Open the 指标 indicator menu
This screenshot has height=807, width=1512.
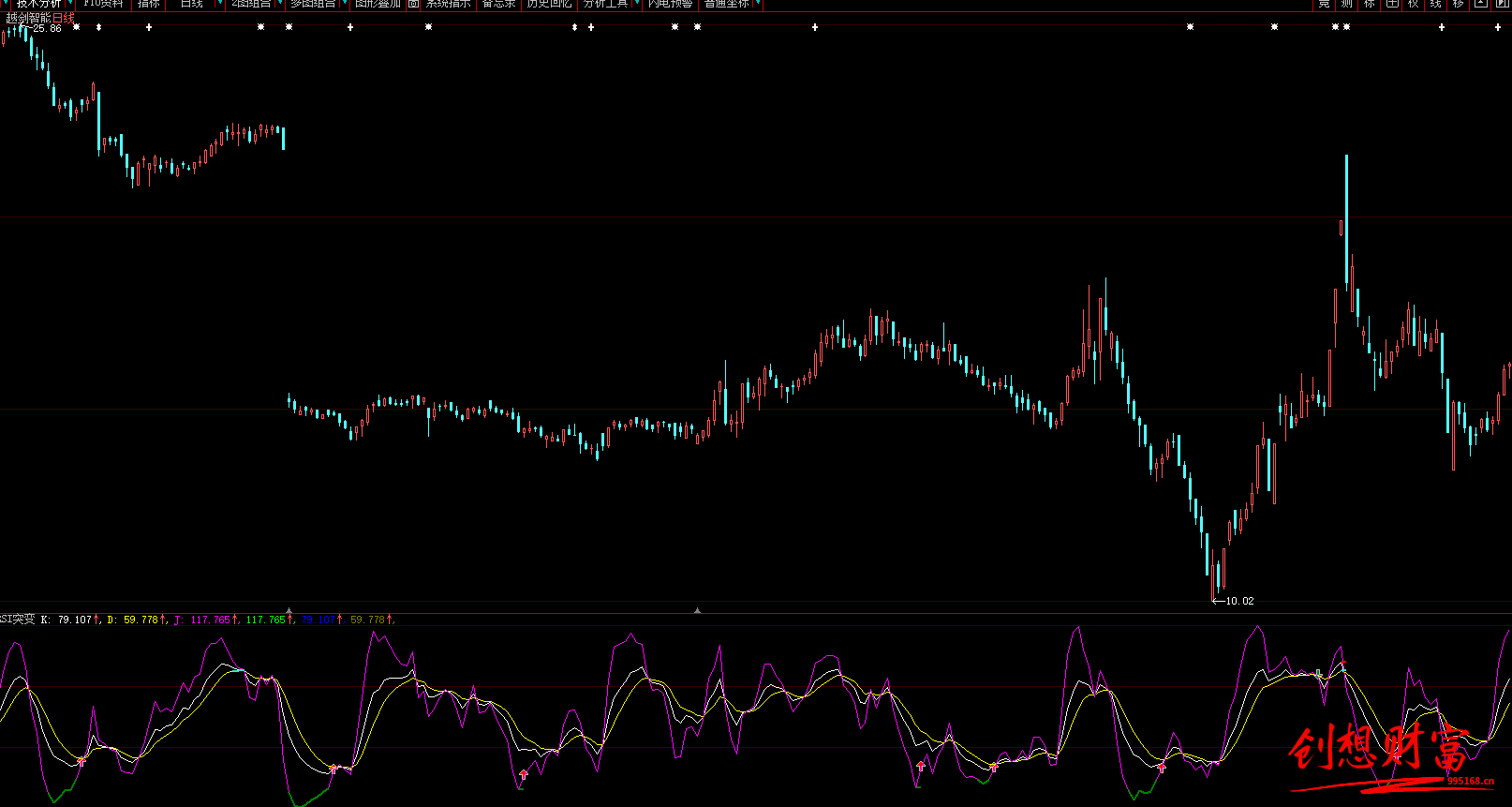point(148,4)
